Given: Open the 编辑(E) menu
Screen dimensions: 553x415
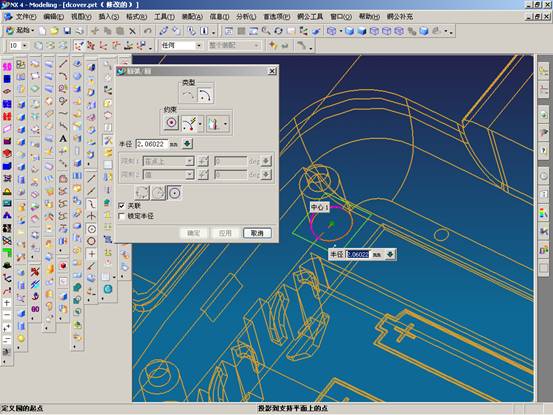Looking at the screenshot, I should 54,17.
